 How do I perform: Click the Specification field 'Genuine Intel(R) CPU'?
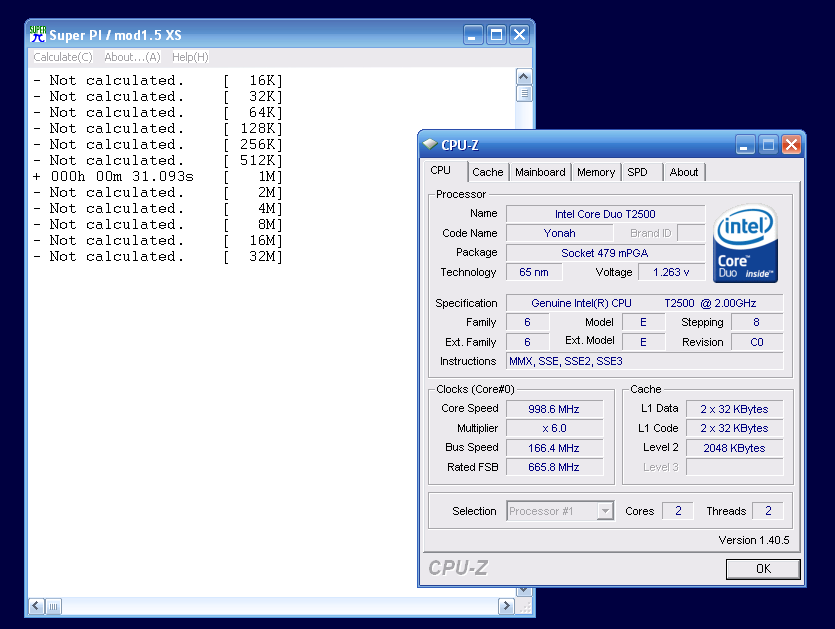click(x=644, y=303)
